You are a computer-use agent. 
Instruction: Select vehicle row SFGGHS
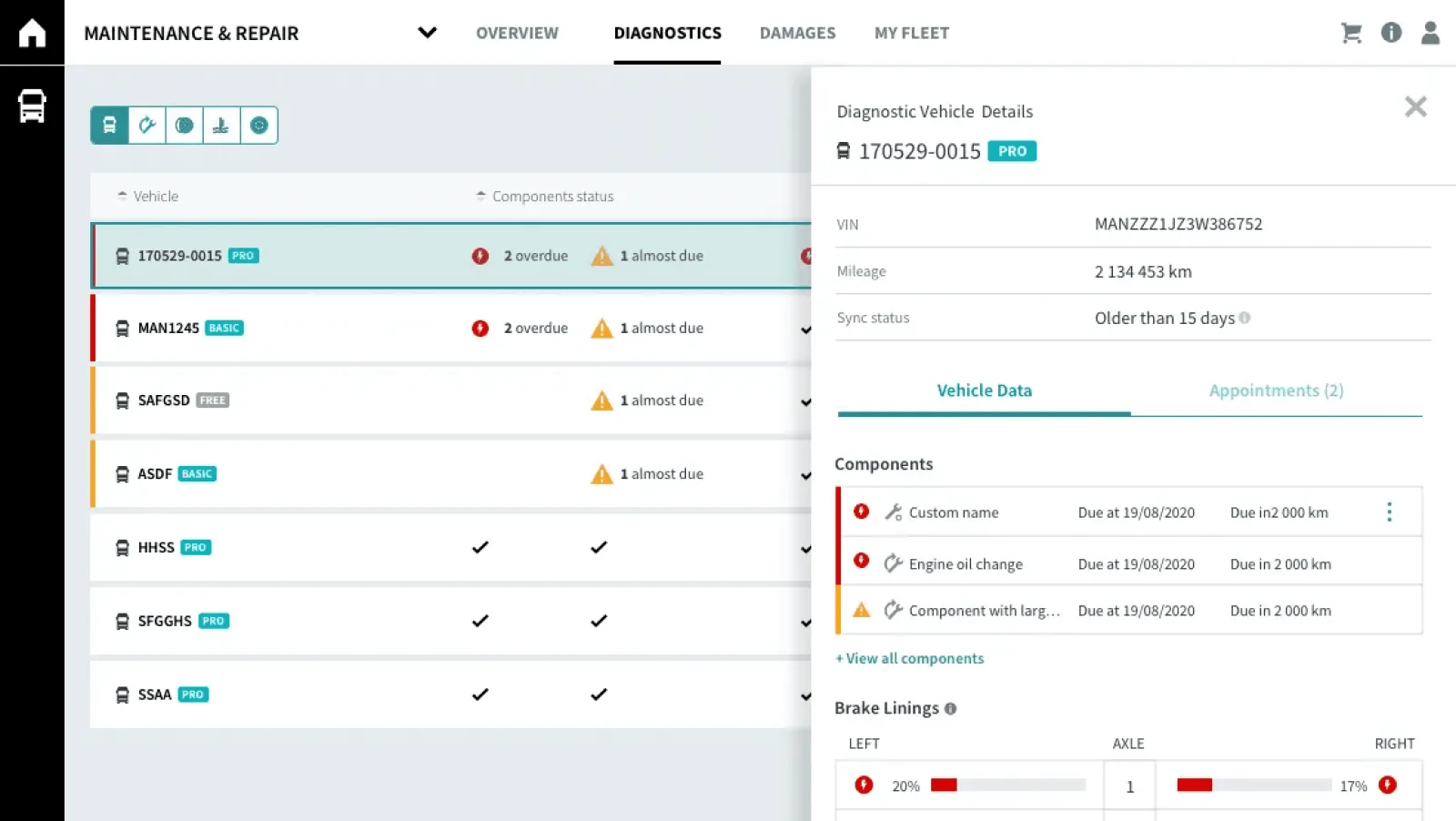tap(451, 621)
